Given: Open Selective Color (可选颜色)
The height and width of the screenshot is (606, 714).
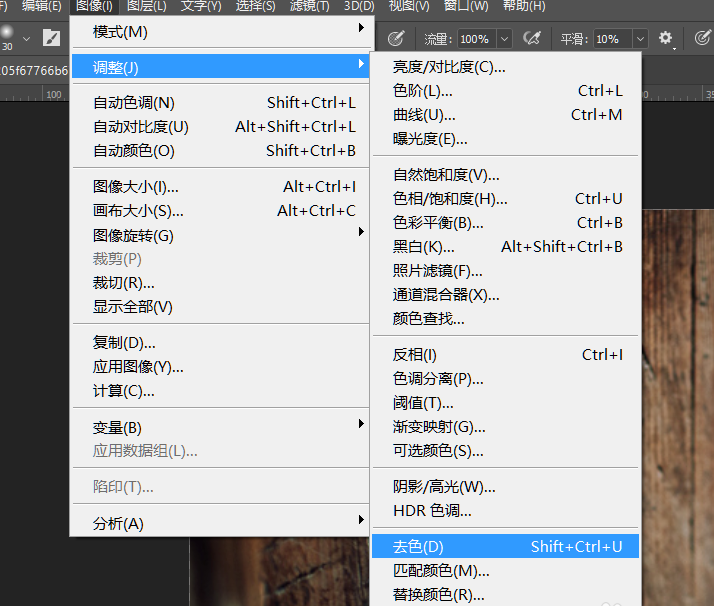Looking at the screenshot, I should (505, 451).
